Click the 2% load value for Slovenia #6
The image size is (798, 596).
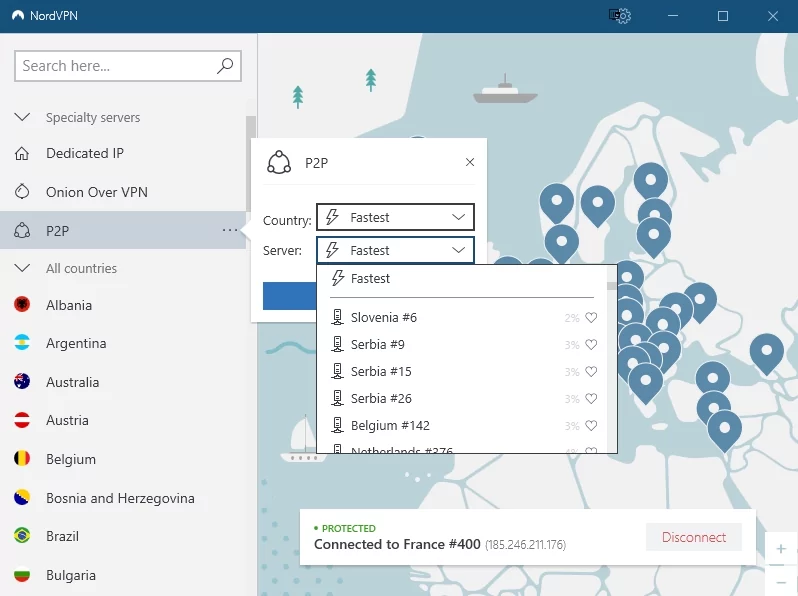572,318
